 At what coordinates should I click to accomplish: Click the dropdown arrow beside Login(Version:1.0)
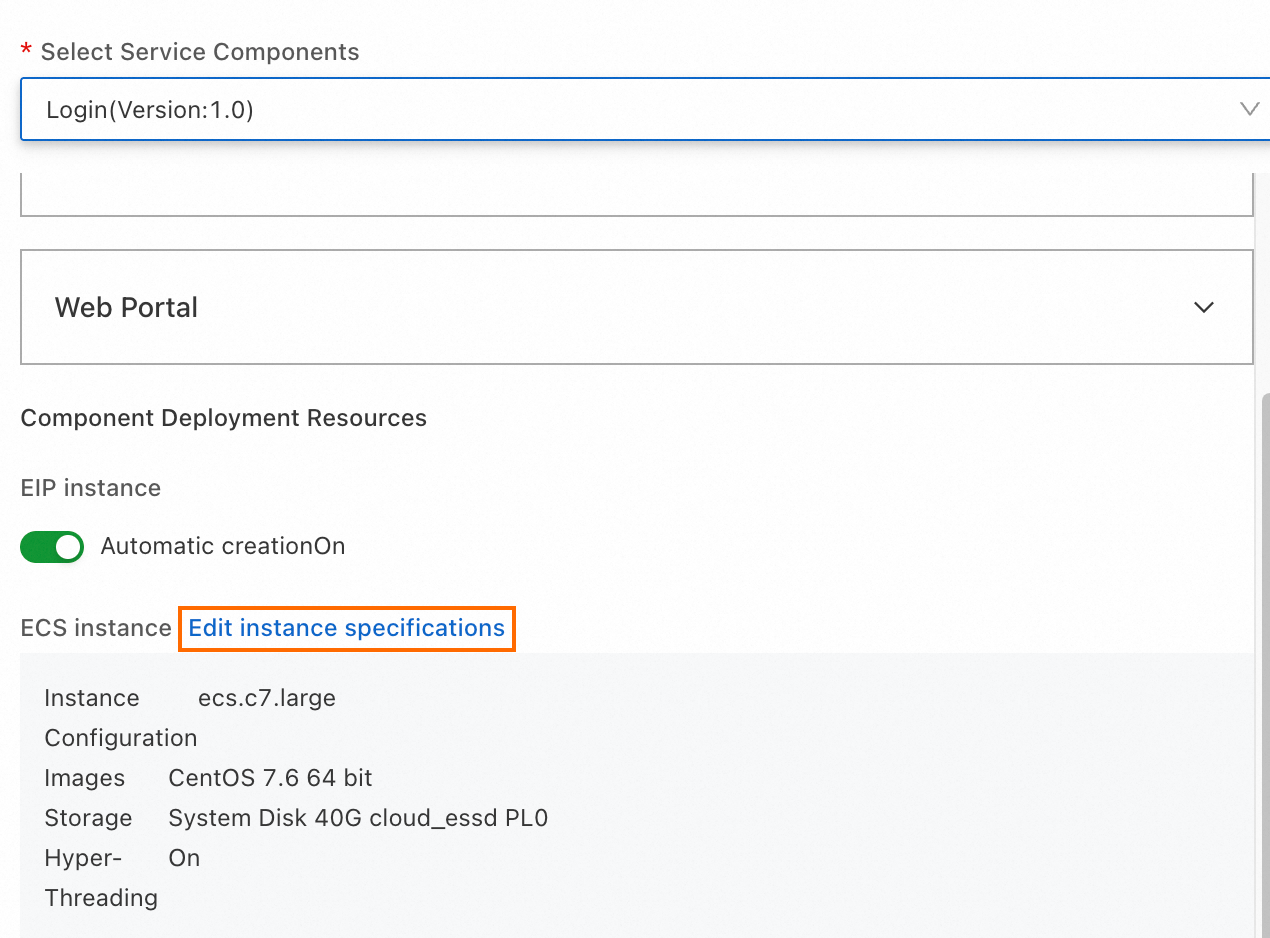1249,109
